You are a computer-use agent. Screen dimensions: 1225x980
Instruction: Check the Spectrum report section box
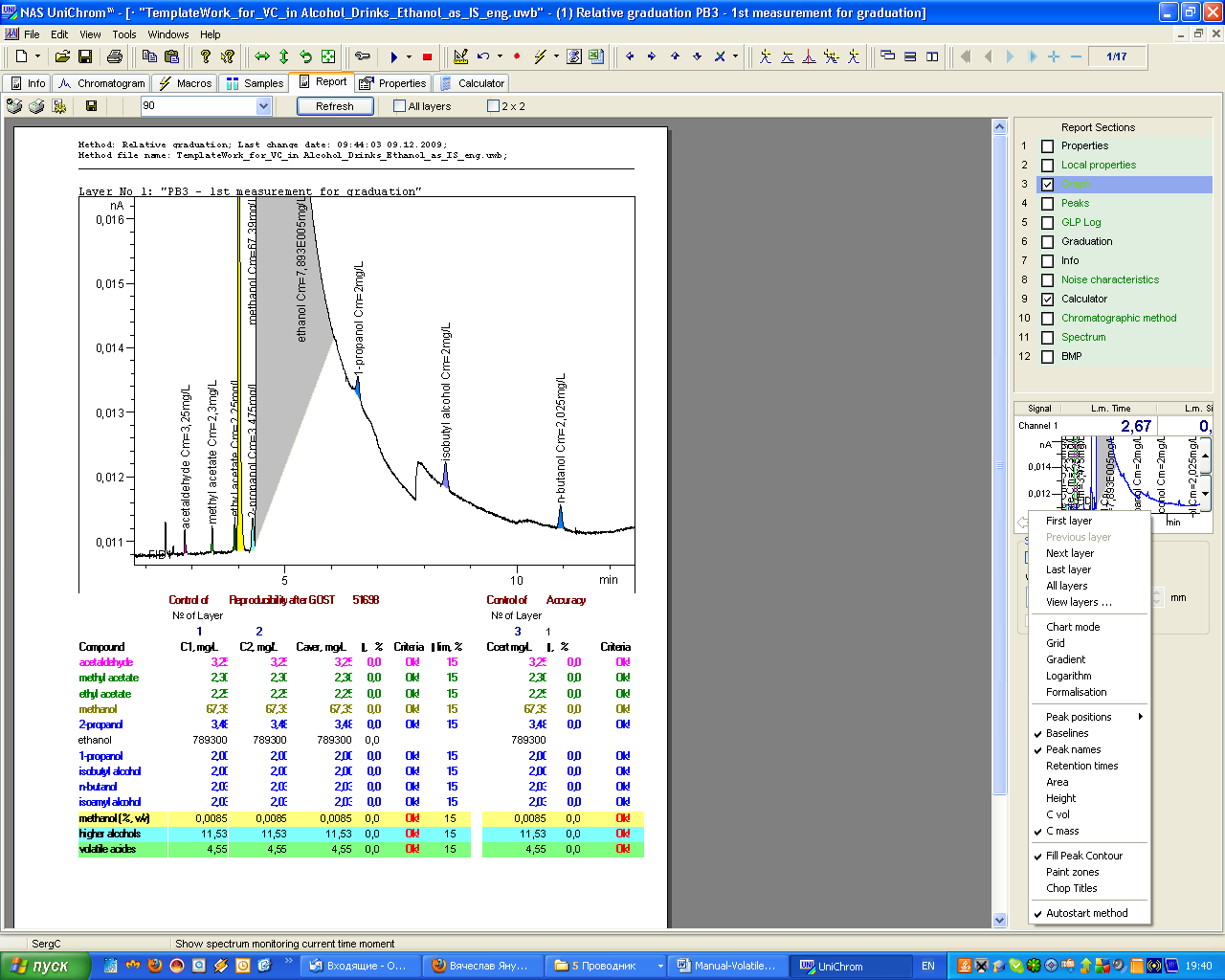point(1047,338)
